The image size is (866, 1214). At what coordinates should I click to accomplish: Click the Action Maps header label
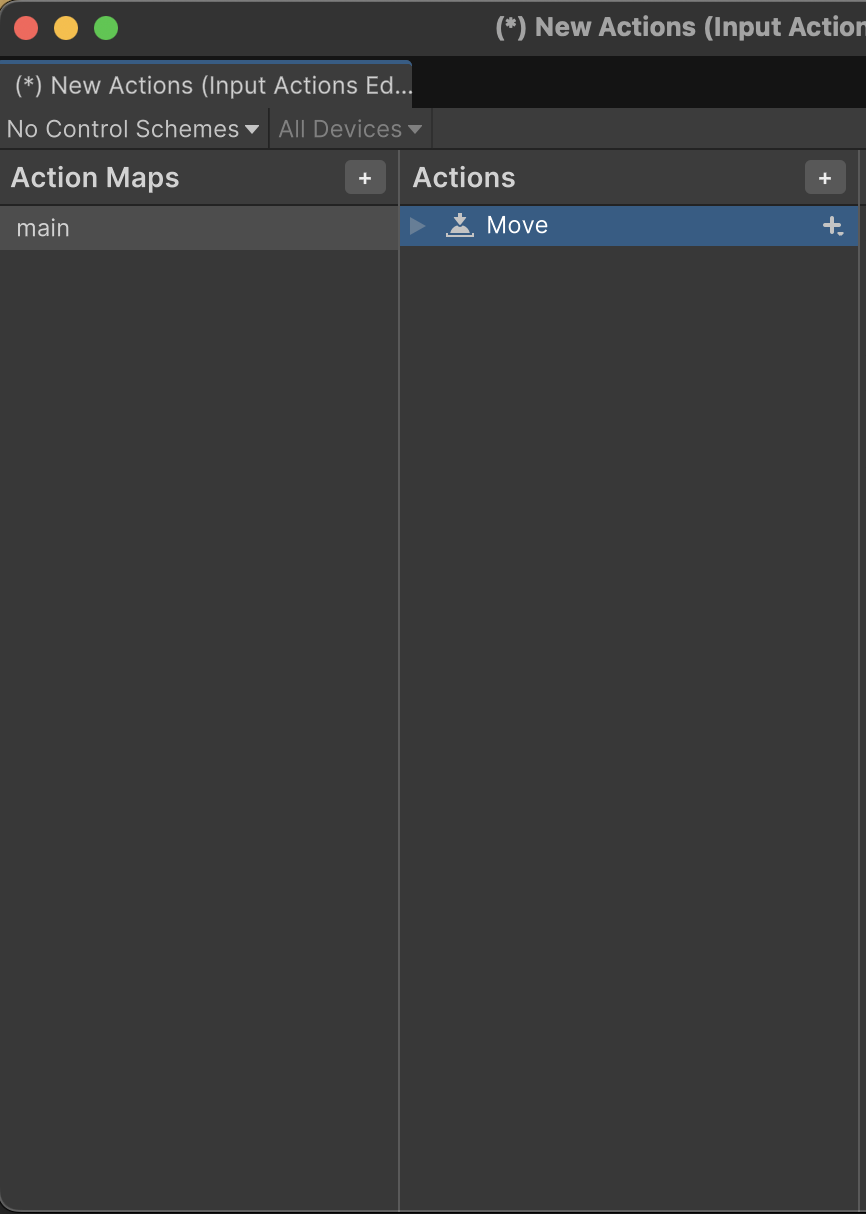coord(95,178)
